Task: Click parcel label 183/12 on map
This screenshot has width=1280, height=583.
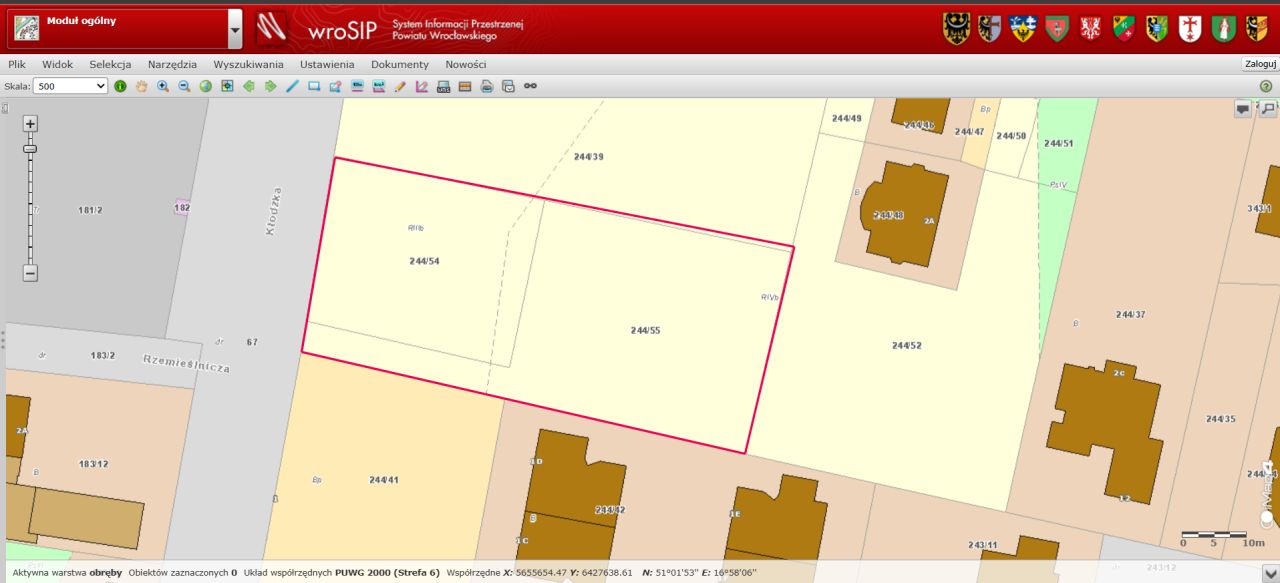Action: pyautogui.click(x=94, y=464)
